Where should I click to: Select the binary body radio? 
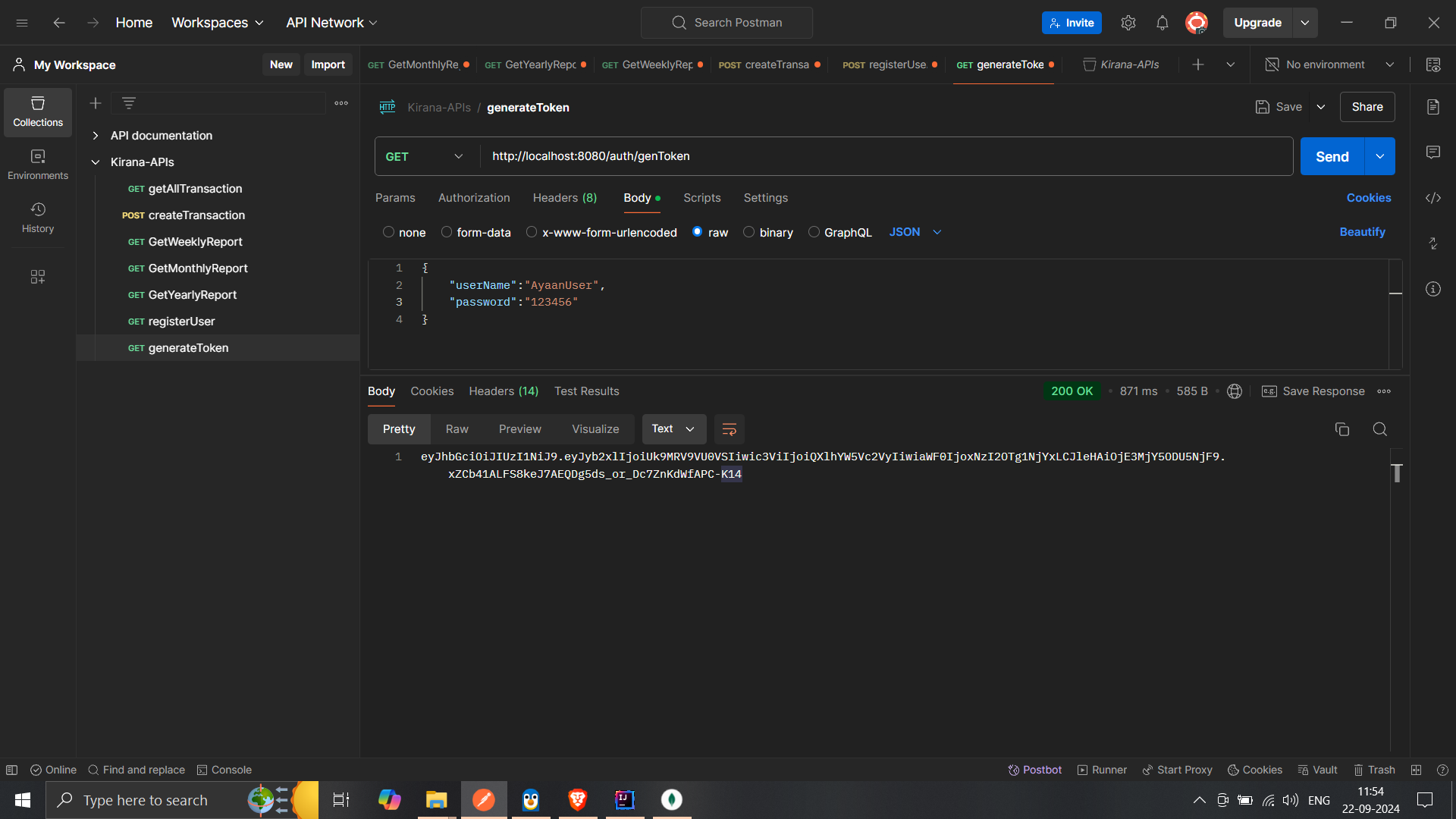click(x=749, y=232)
